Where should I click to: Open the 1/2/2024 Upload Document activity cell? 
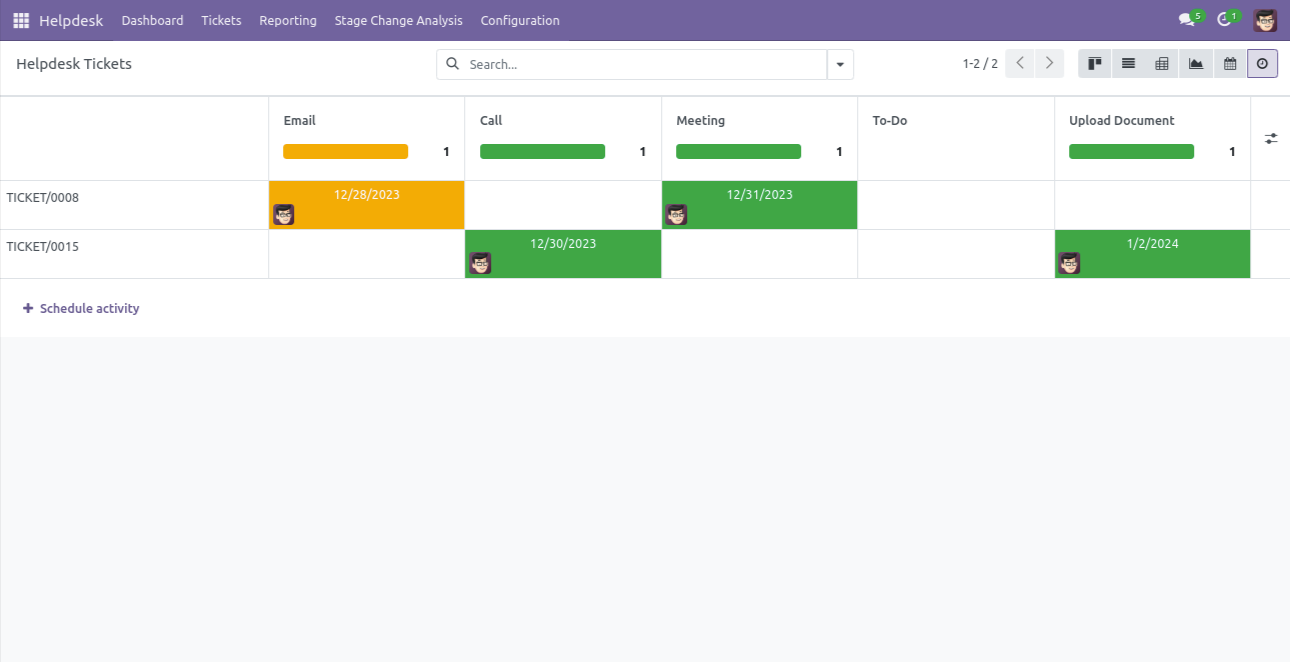point(1153,254)
